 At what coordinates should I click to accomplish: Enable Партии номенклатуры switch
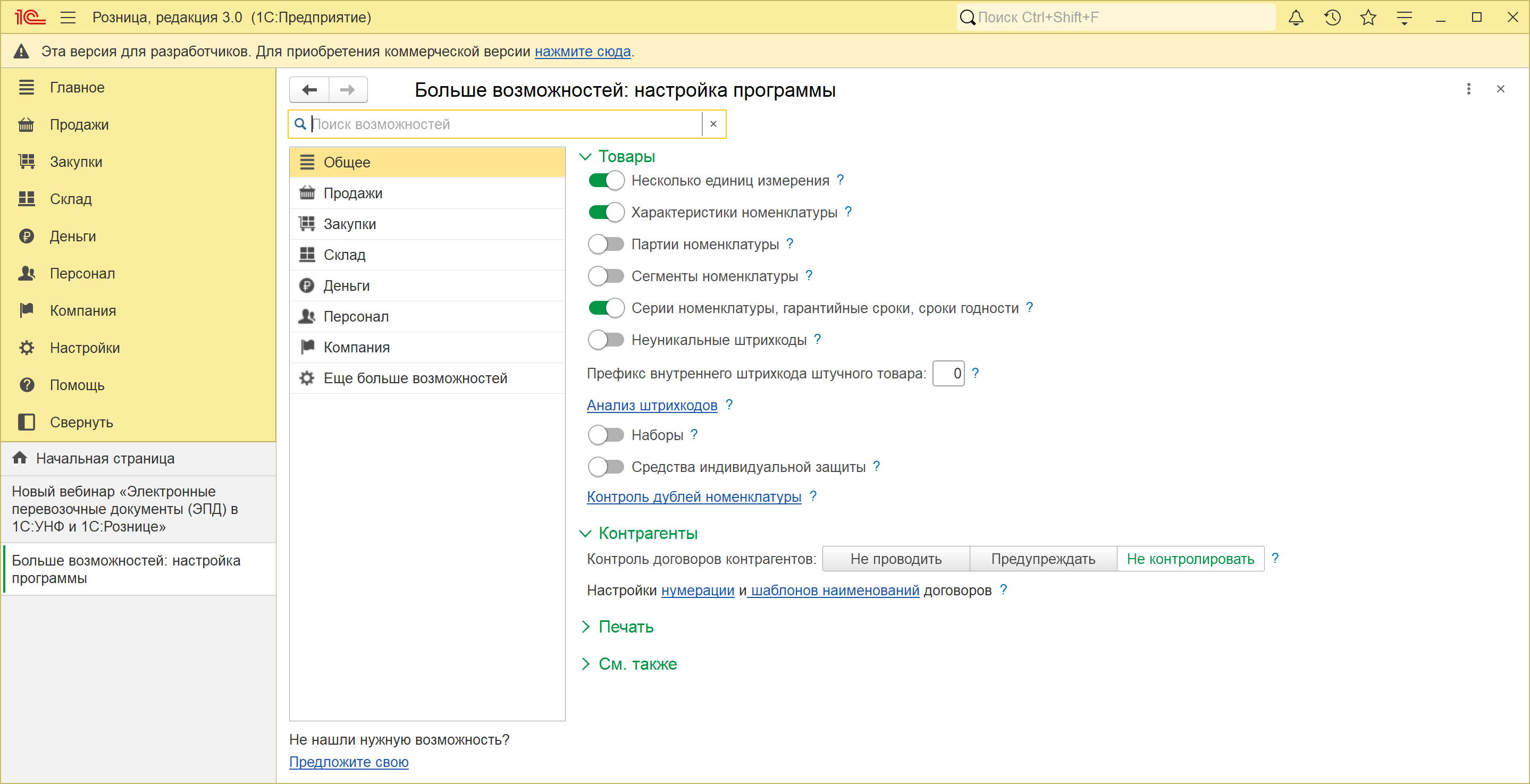[x=606, y=244]
